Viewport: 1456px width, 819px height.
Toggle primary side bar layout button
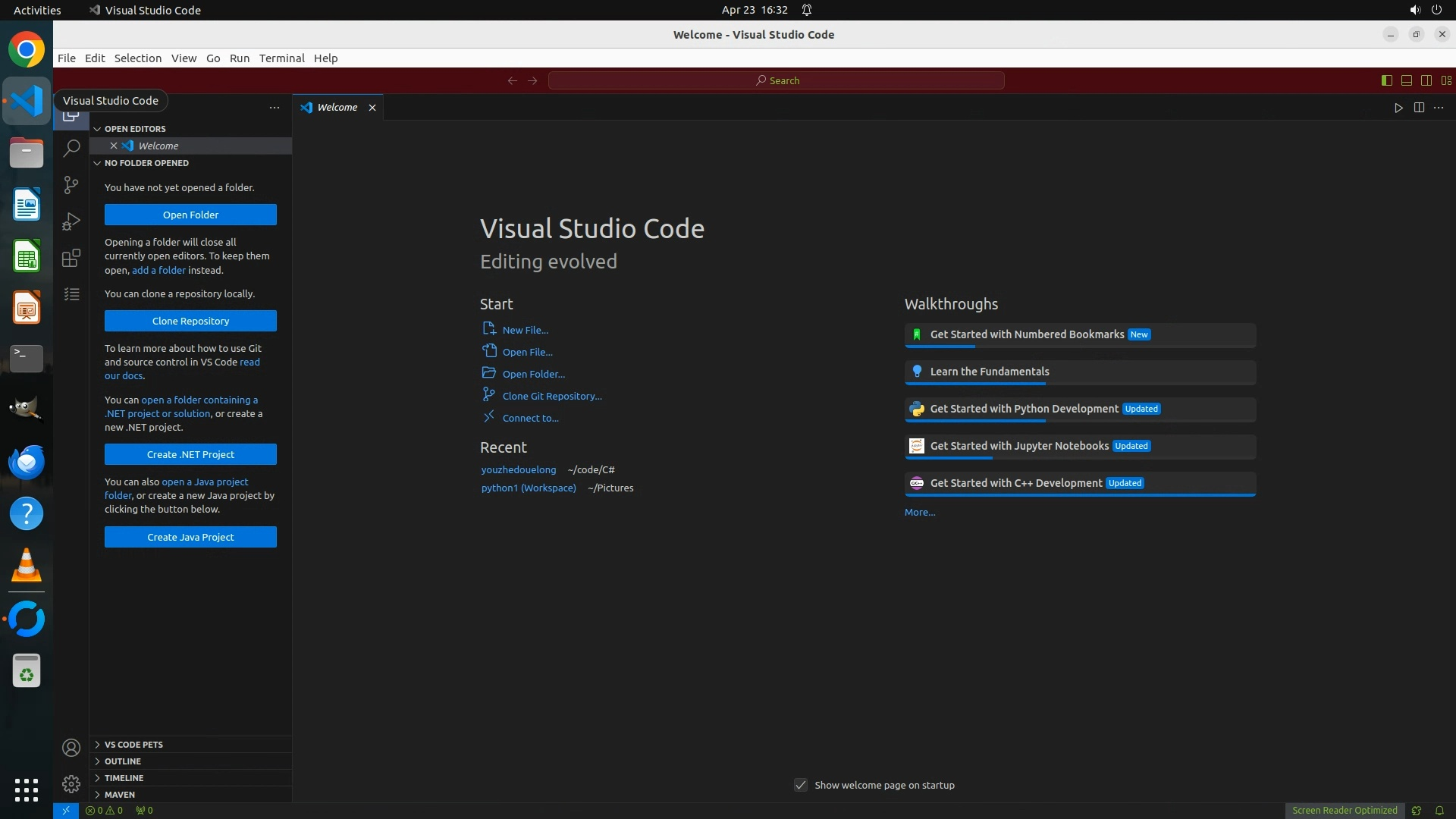coord(1386,80)
